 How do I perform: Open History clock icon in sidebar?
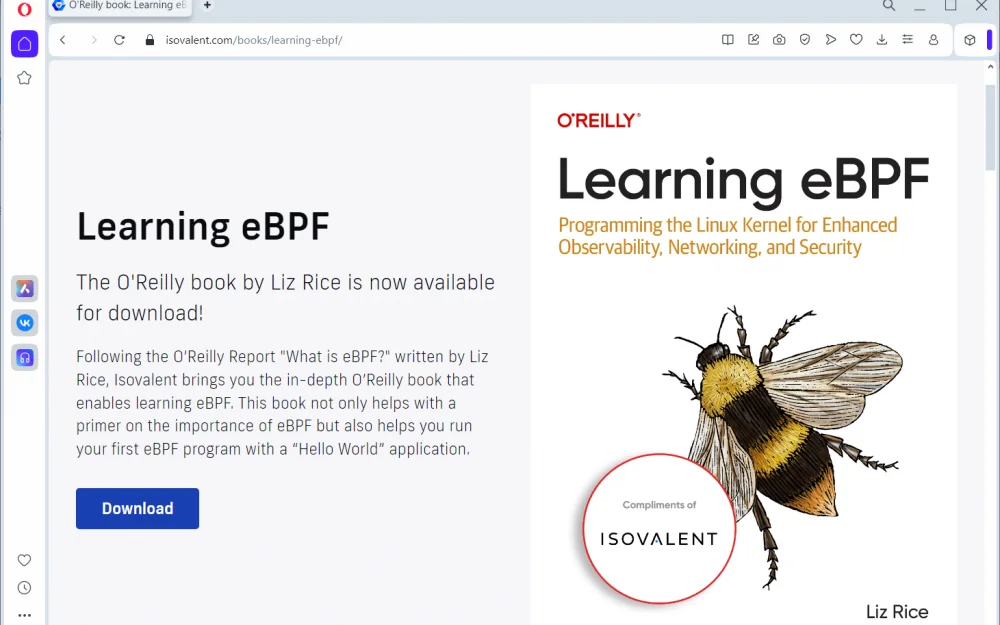point(24,588)
